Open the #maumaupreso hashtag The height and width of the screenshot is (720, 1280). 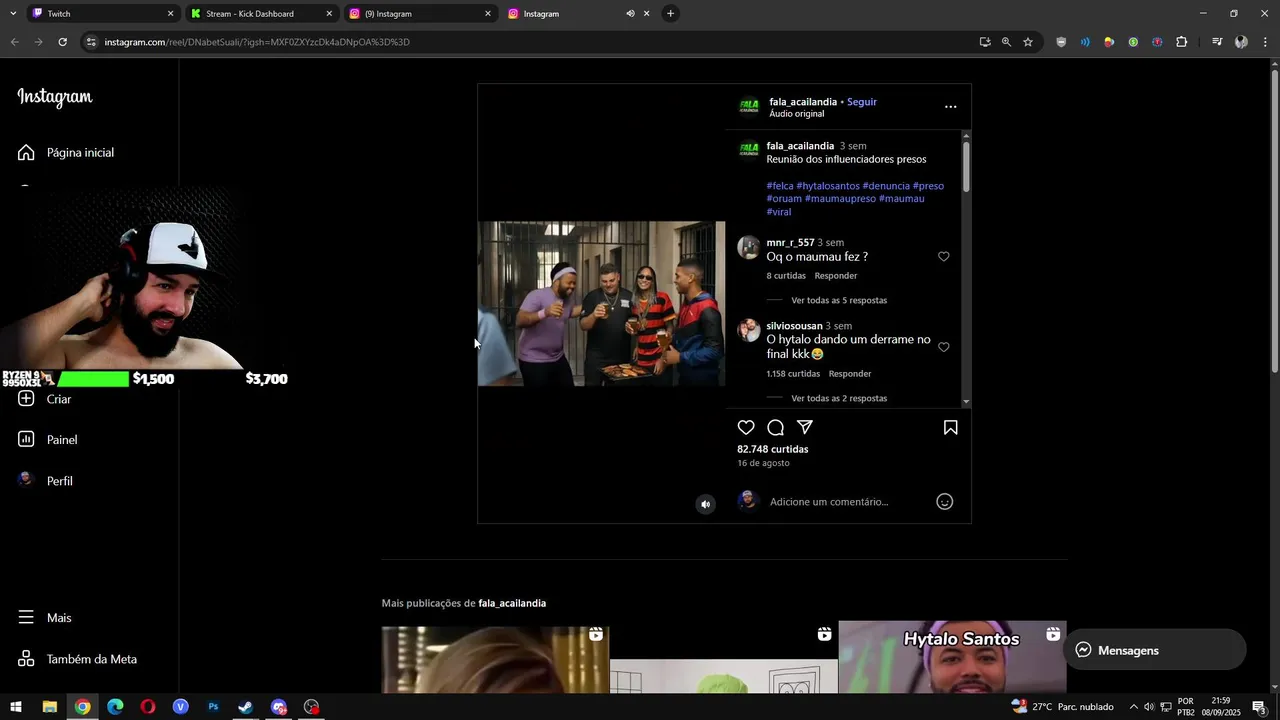coord(840,199)
